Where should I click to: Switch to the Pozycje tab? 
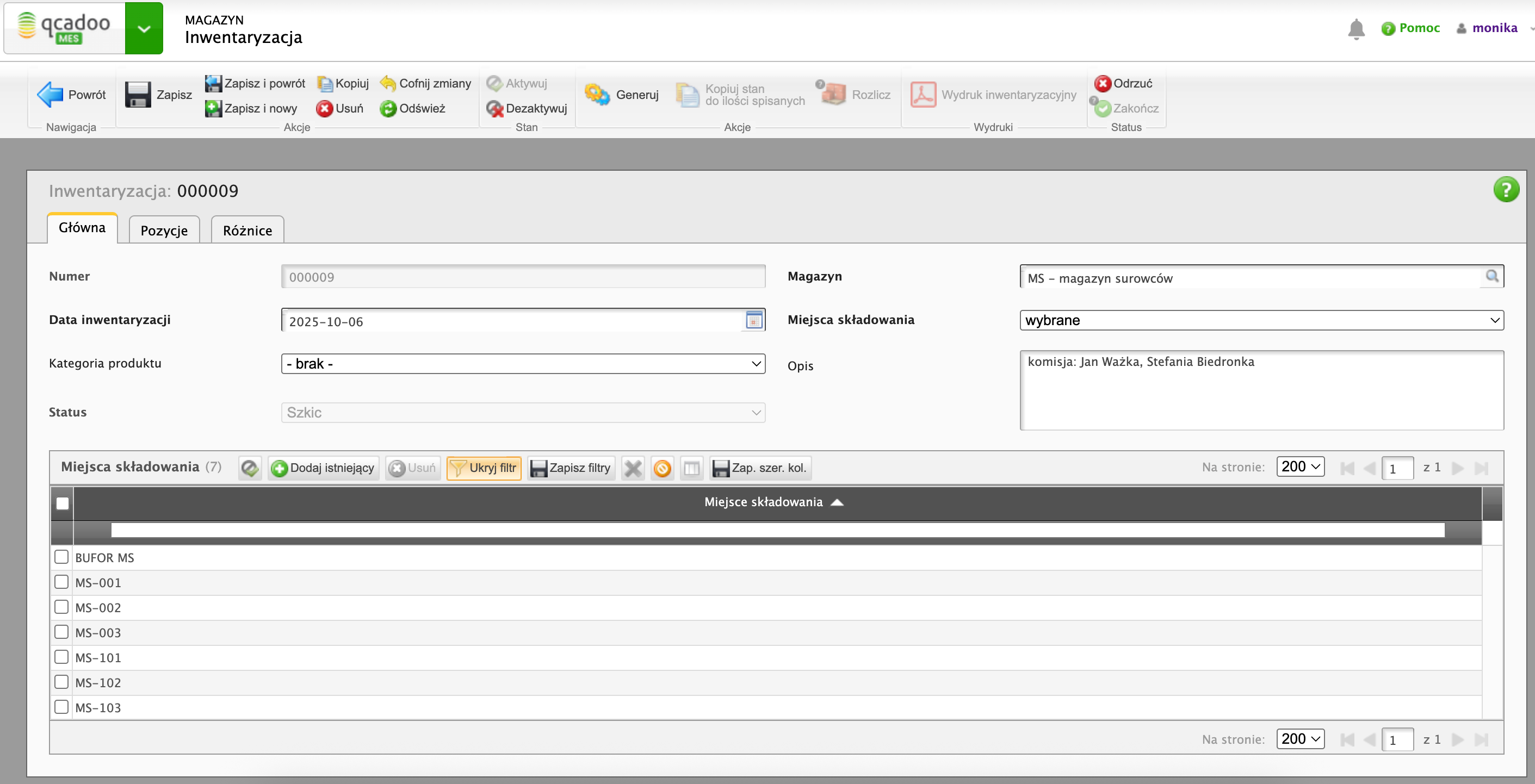(x=164, y=231)
